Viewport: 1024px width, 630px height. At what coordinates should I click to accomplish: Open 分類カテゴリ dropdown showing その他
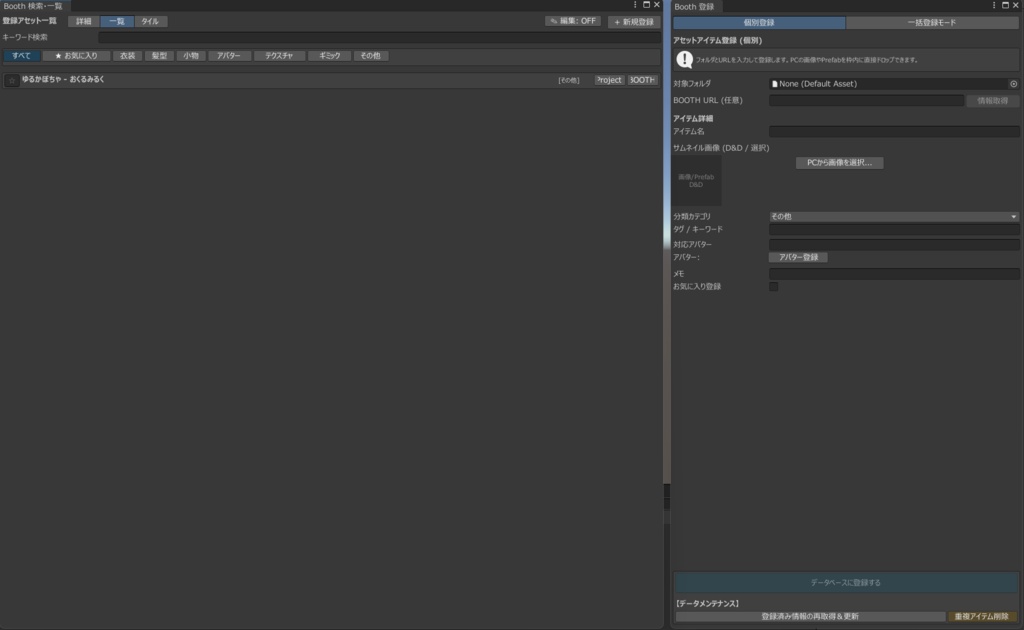(893, 216)
